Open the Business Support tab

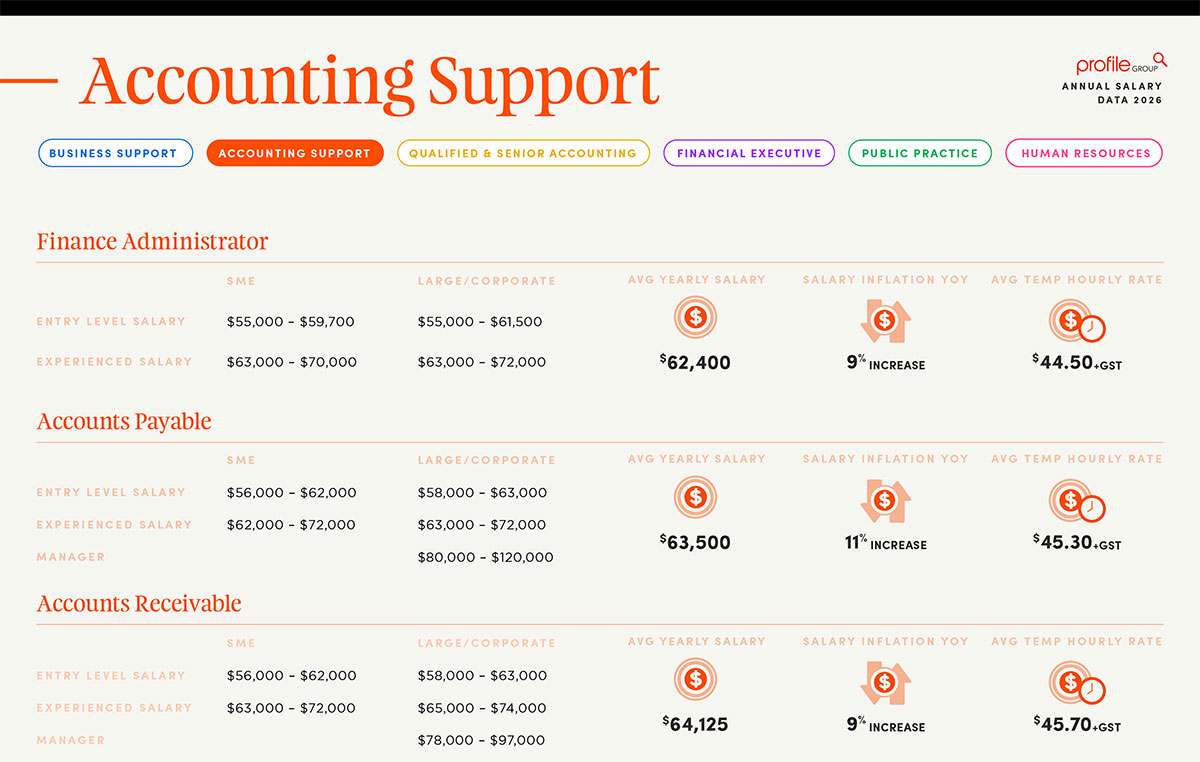pyautogui.click(x=115, y=153)
